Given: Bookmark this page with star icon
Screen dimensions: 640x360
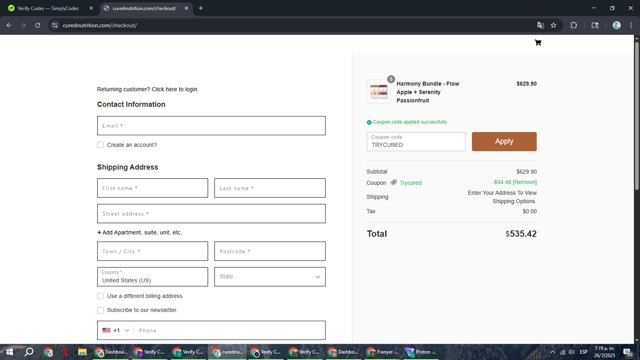Looking at the screenshot, I should point(553,25).
